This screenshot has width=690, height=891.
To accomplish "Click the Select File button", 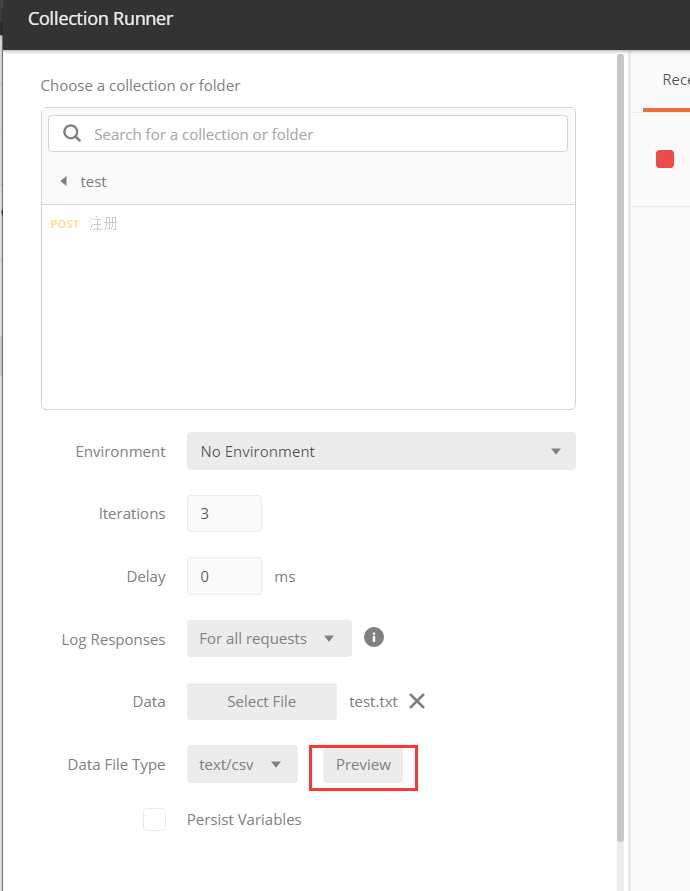I will 261,701.
